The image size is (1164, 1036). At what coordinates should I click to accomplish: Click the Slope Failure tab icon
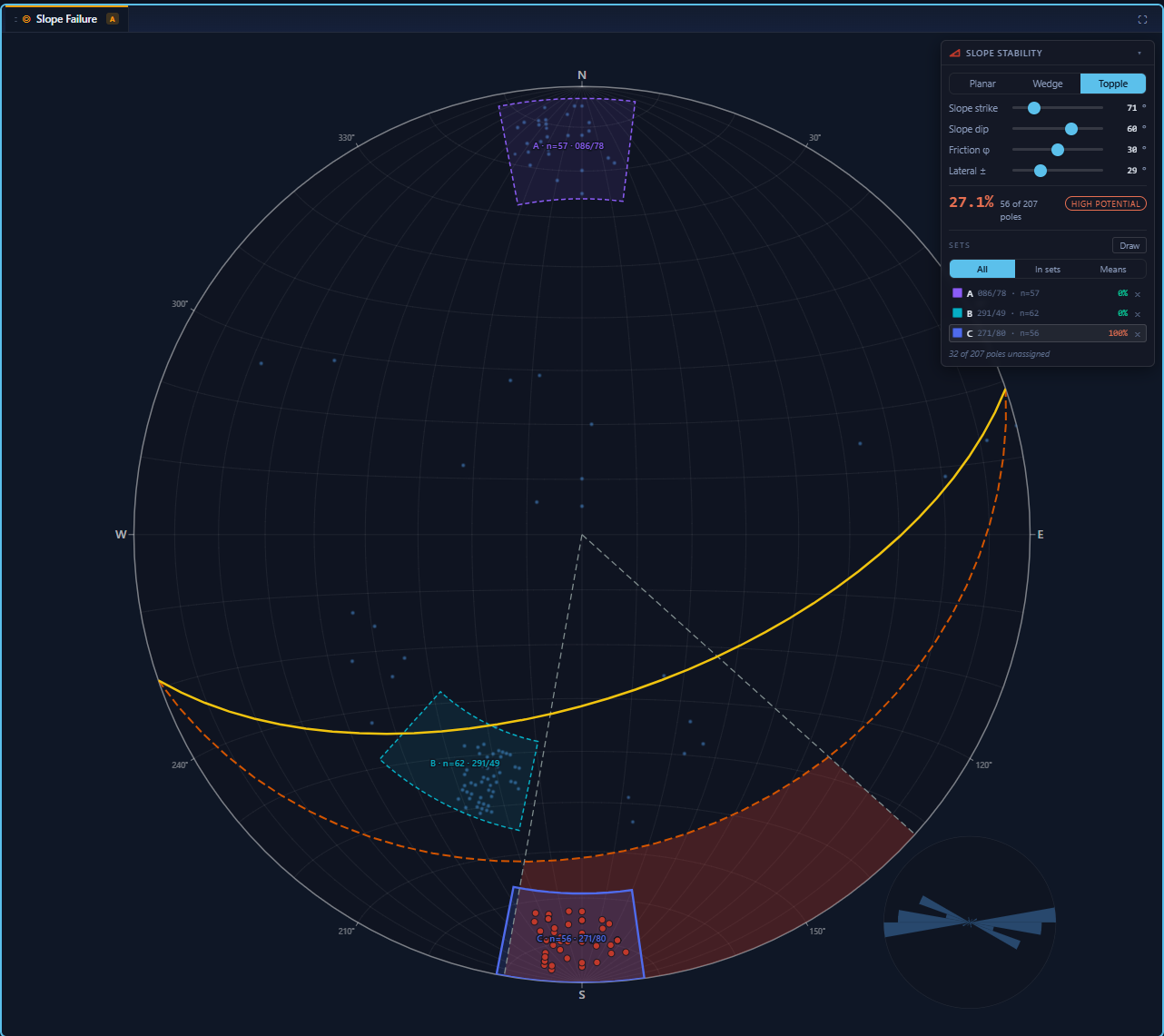(x=26, y=19)
